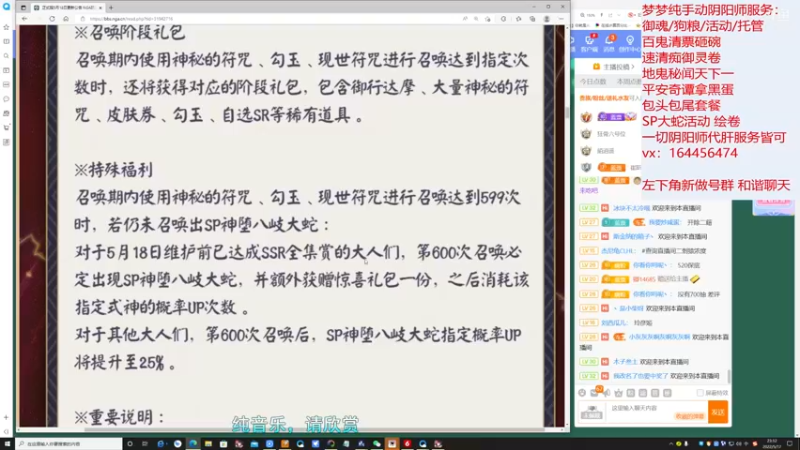The height and width of the screenshot is (450, 800).
Task: Open 主播投稿 link
Action: [x=614, y=67]
